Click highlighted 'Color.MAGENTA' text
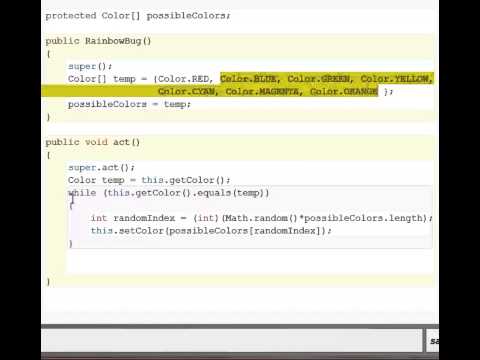The height and width of the screenshot is (360, 480). click(x=262, y=91)
